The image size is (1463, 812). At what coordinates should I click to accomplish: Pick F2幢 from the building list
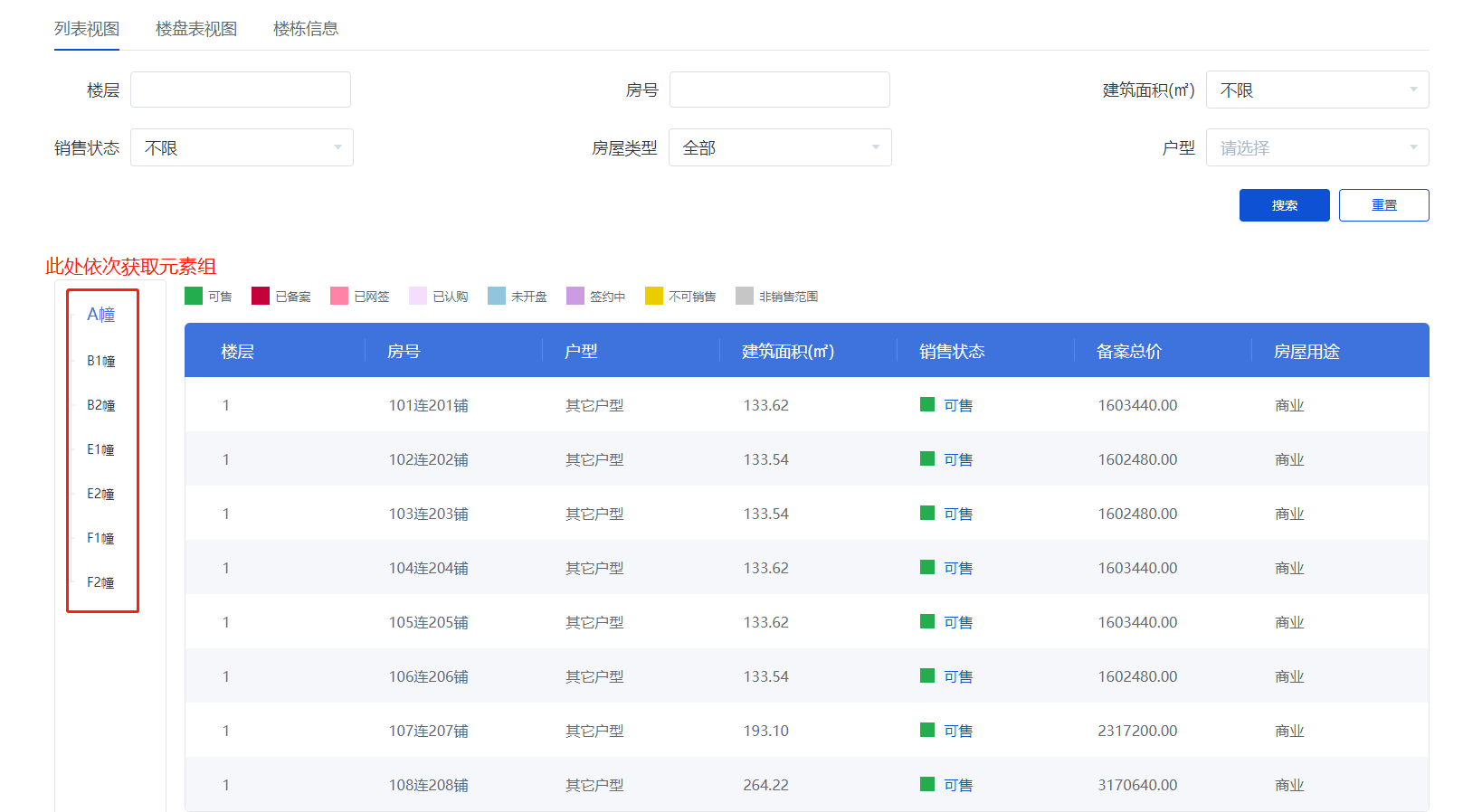[x=101, y=582]
